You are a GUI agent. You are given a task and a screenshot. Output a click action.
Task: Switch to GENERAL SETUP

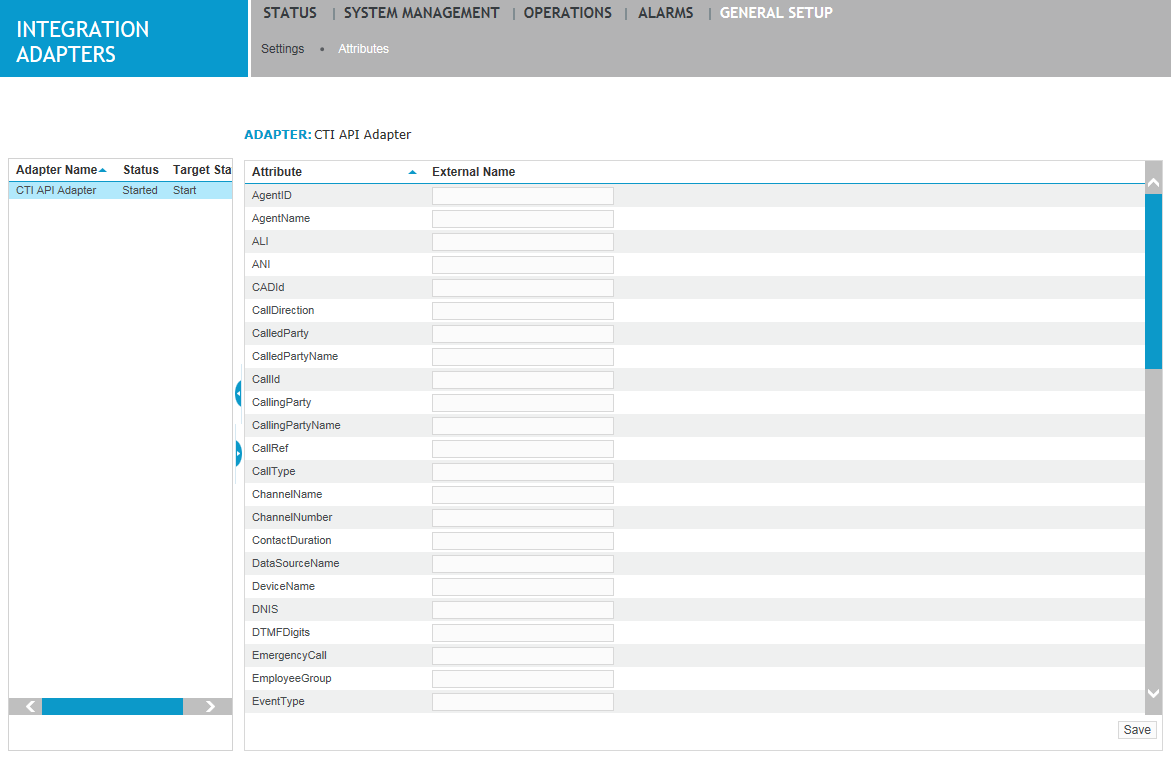click(776, 13)
